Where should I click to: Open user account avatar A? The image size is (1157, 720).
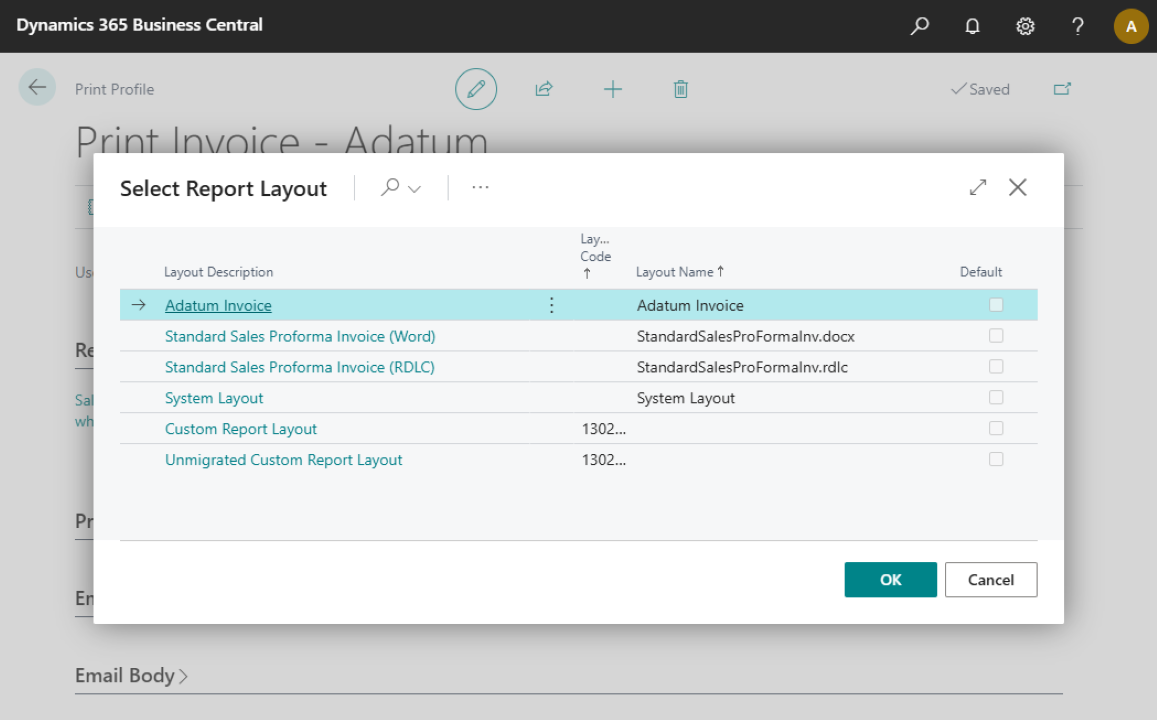click(1130, 27)
